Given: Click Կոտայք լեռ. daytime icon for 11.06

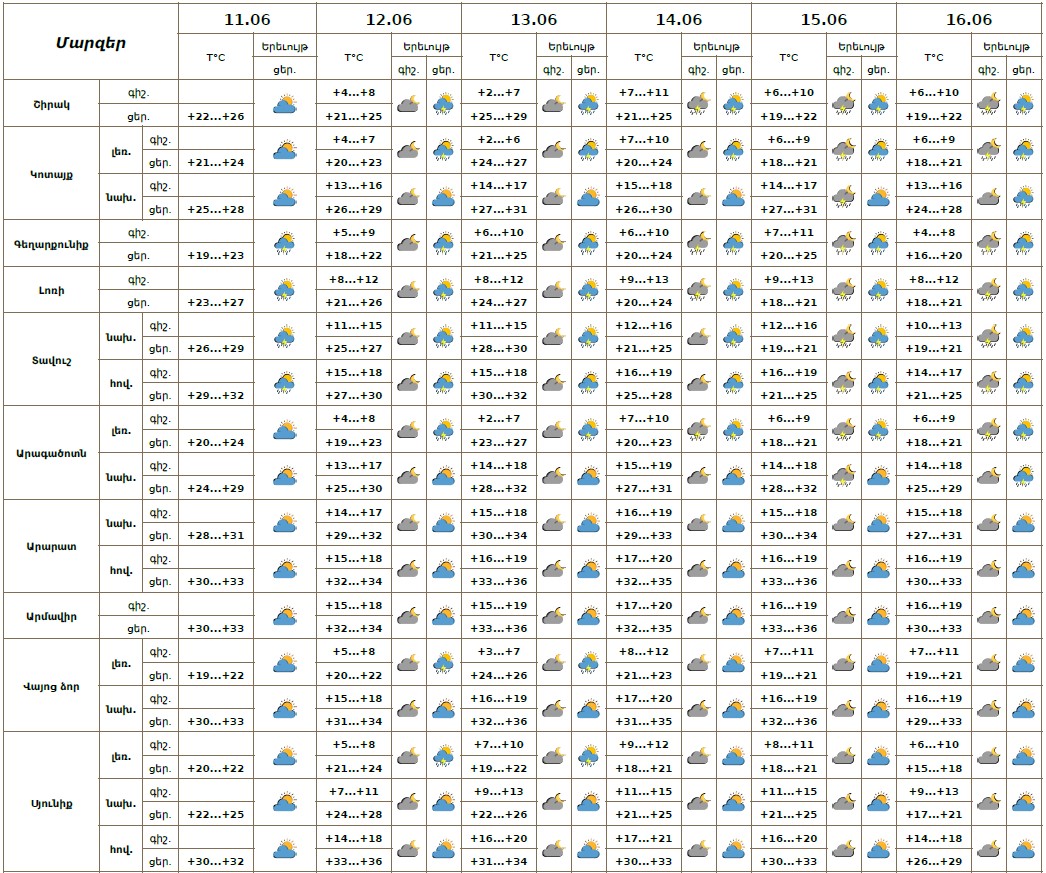Looking at the screenshot, I should tap(285, 151).
